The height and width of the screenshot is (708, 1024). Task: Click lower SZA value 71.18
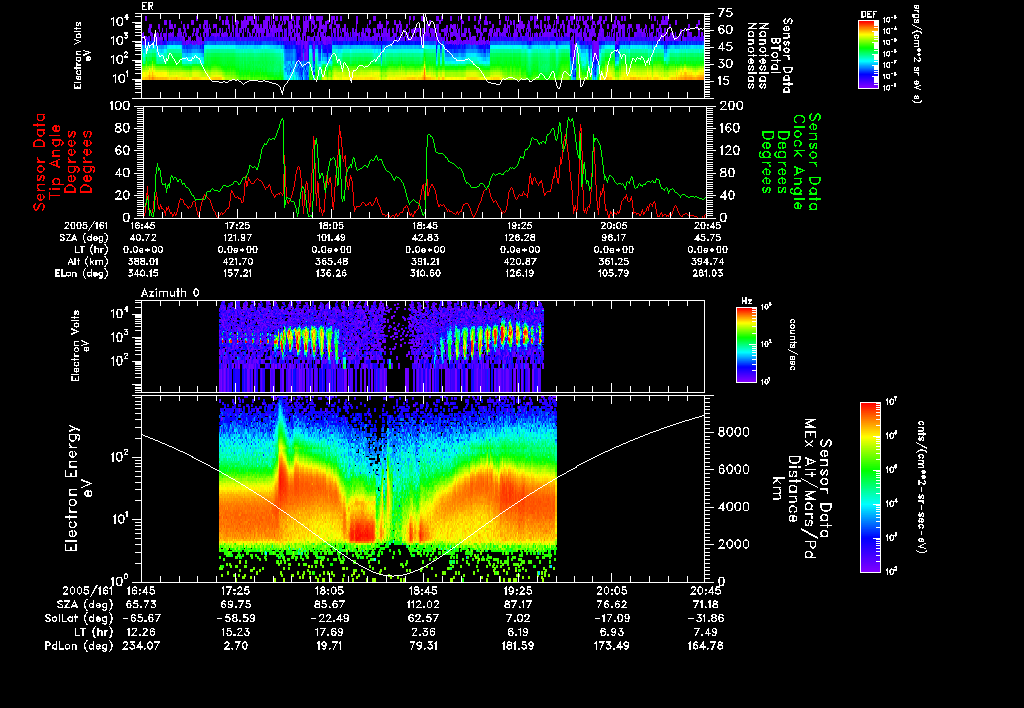[x=705, y=605]
